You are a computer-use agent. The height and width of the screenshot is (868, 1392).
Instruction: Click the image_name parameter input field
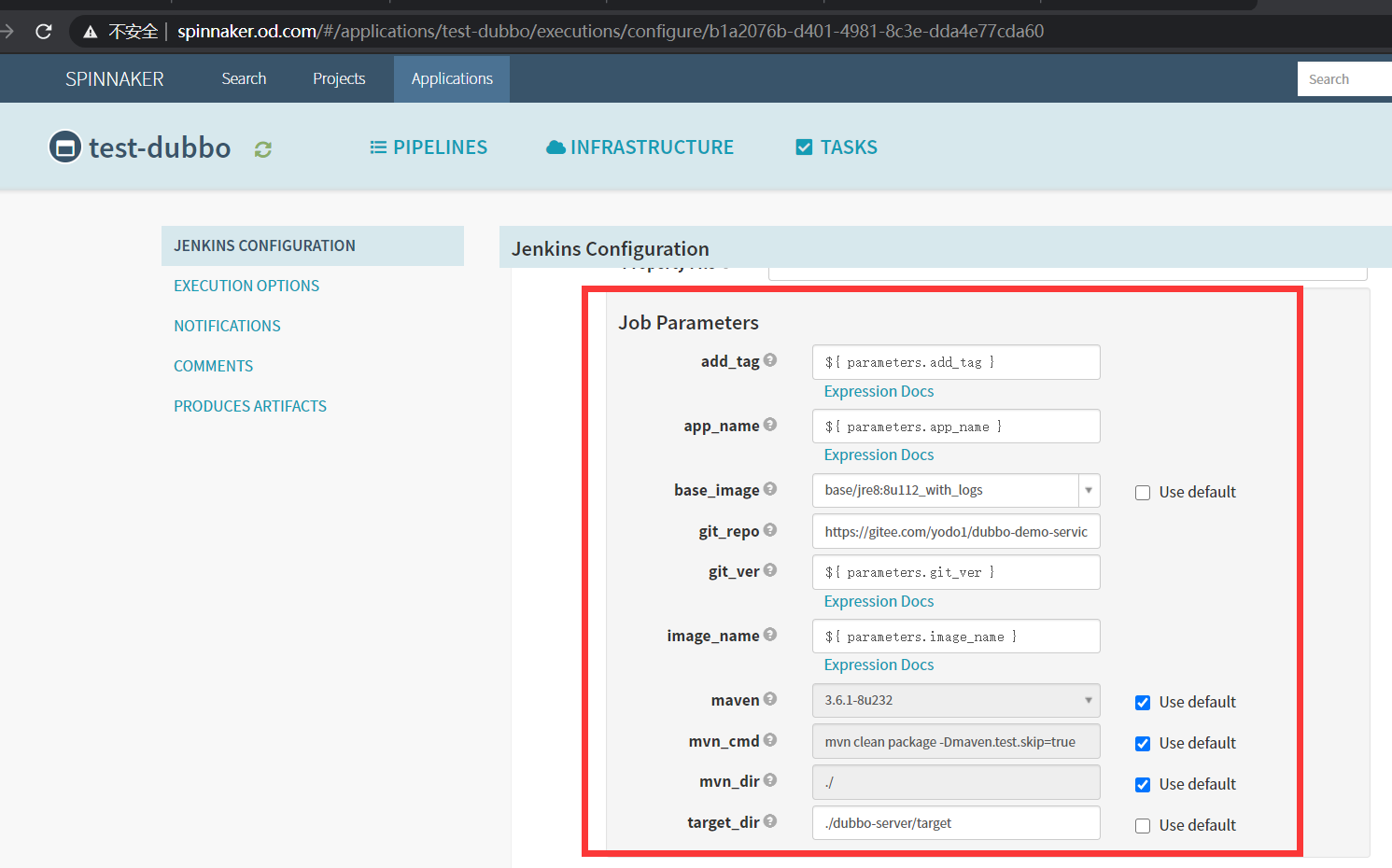(x=956, y=637)
